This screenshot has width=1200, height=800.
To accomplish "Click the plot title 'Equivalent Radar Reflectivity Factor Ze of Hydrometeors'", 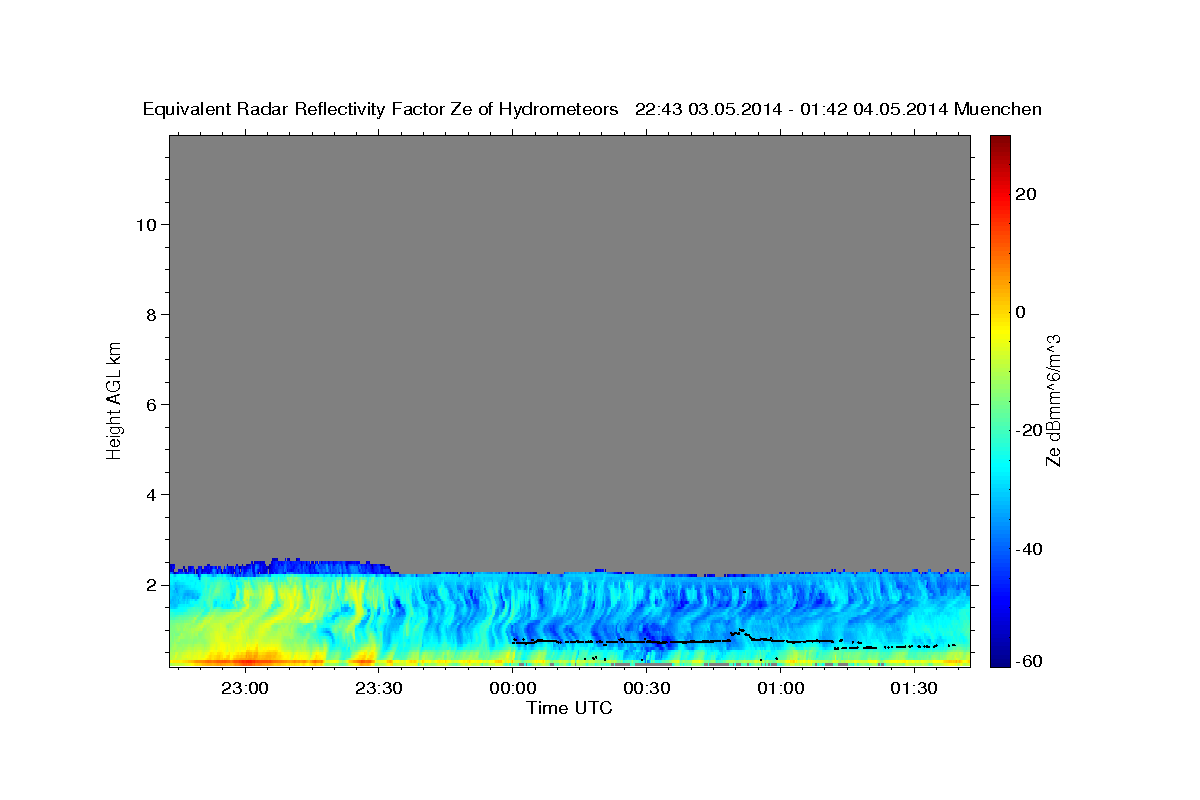I will [x=381, y=110].
